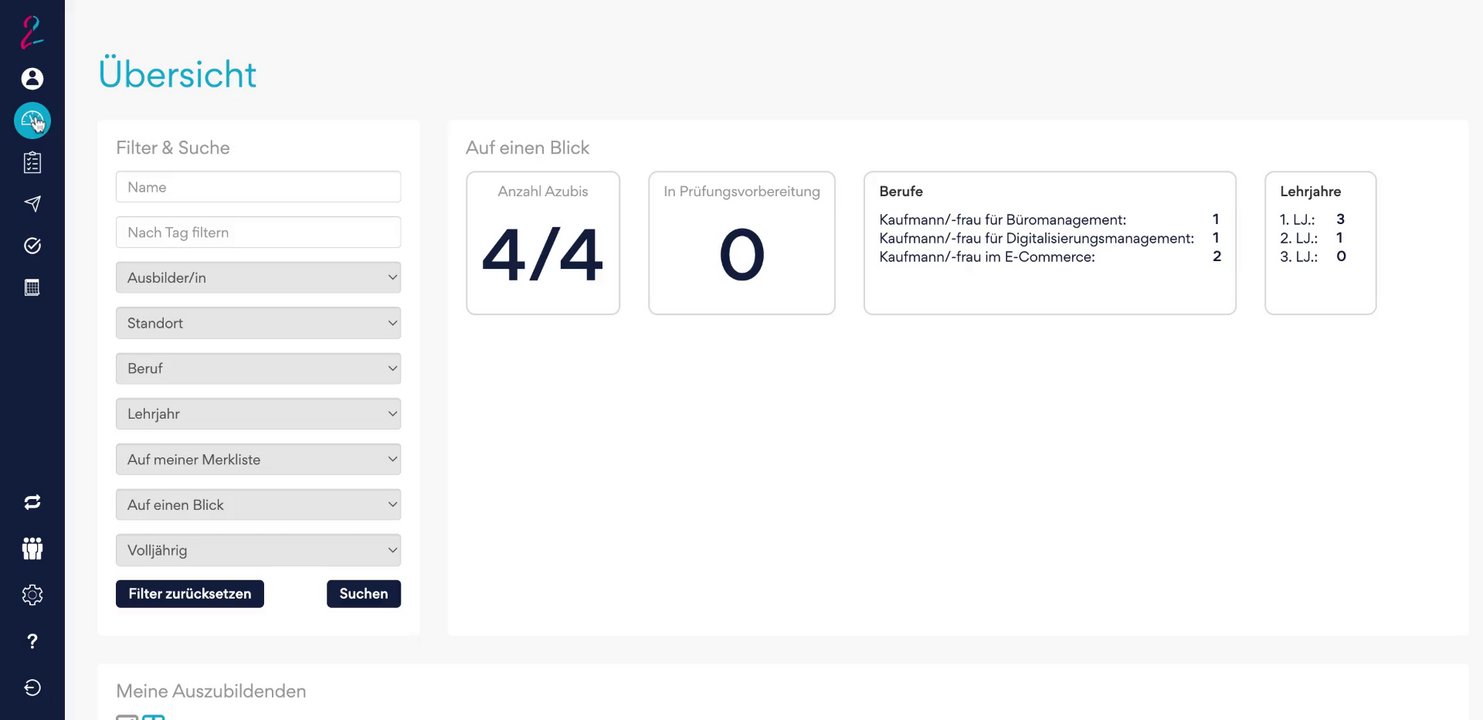Expand the Beruf filter dropdown
This screenshot has width=1483, height=720.
[258, 368]
